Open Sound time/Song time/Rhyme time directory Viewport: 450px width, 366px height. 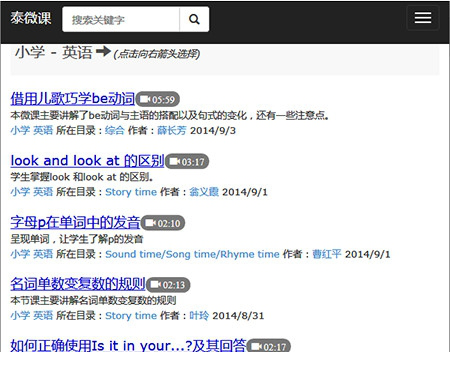pyautogui.click(x=192, y=254)
